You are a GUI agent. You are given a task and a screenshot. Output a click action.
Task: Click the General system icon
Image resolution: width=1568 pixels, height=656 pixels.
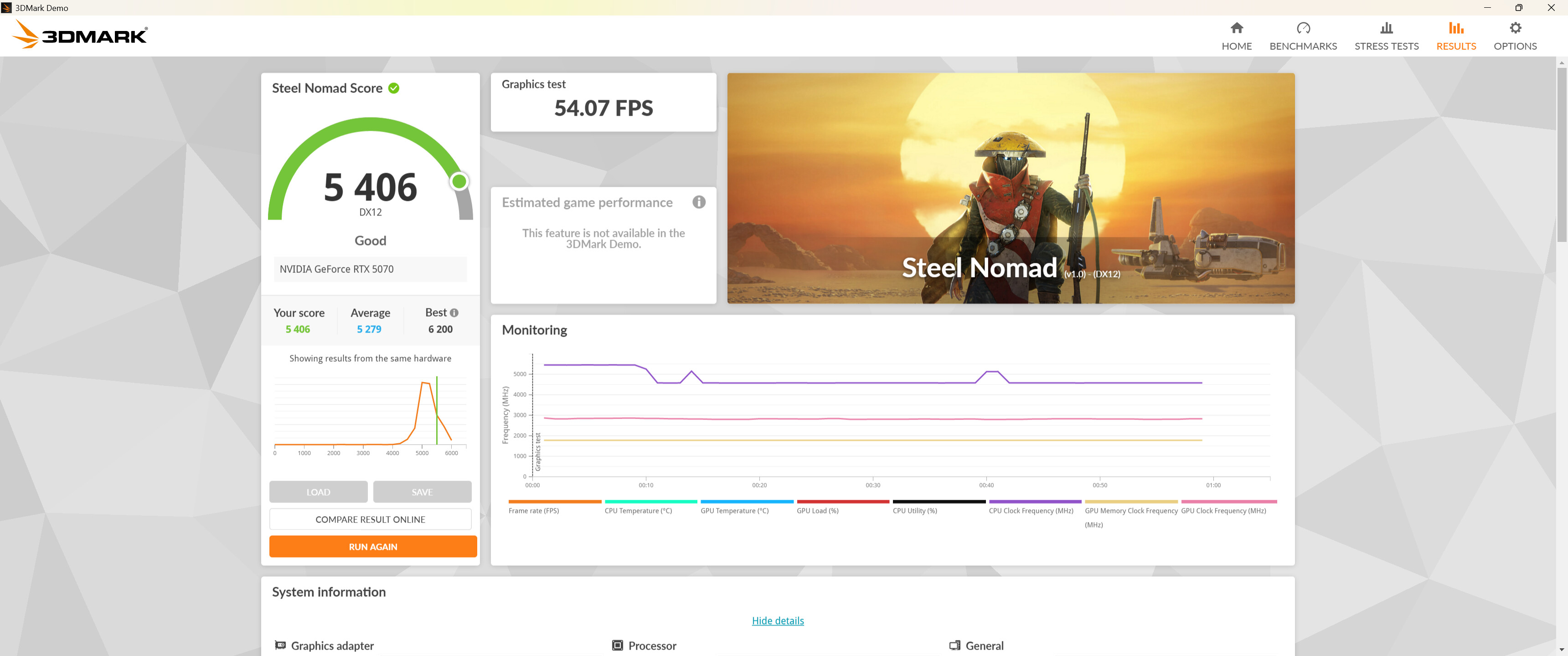point(954,645)
